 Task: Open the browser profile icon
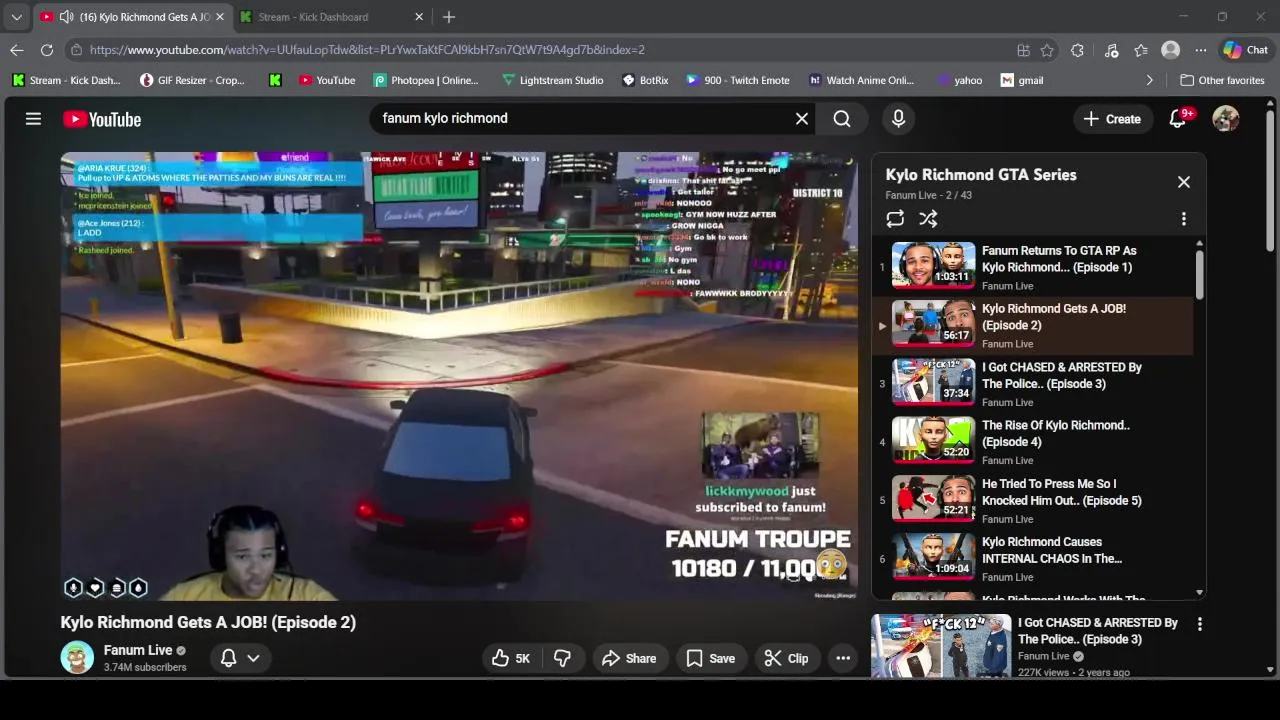click(1170, 50)
